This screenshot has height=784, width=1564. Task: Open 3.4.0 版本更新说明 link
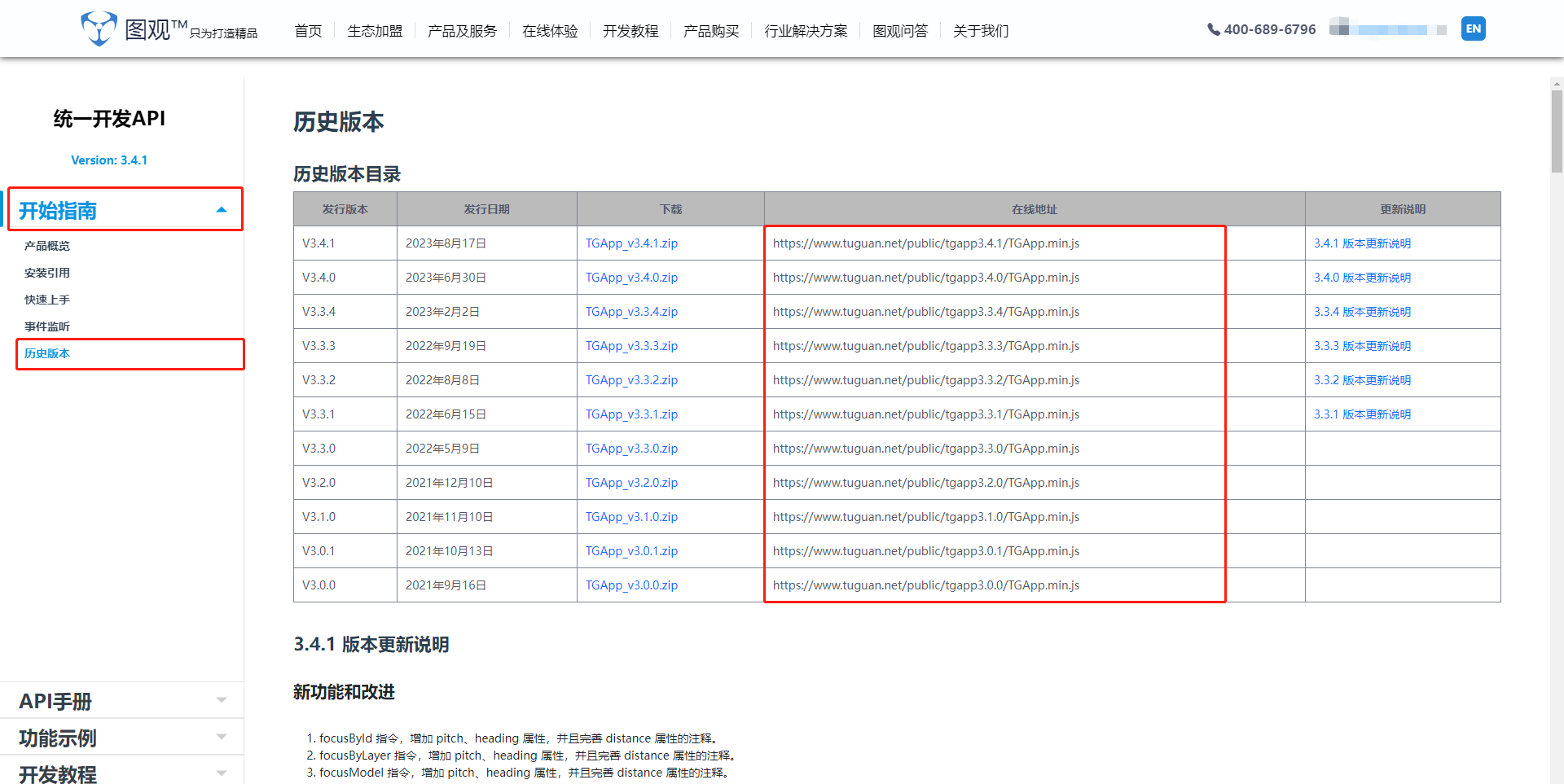tap(1362, 278)
